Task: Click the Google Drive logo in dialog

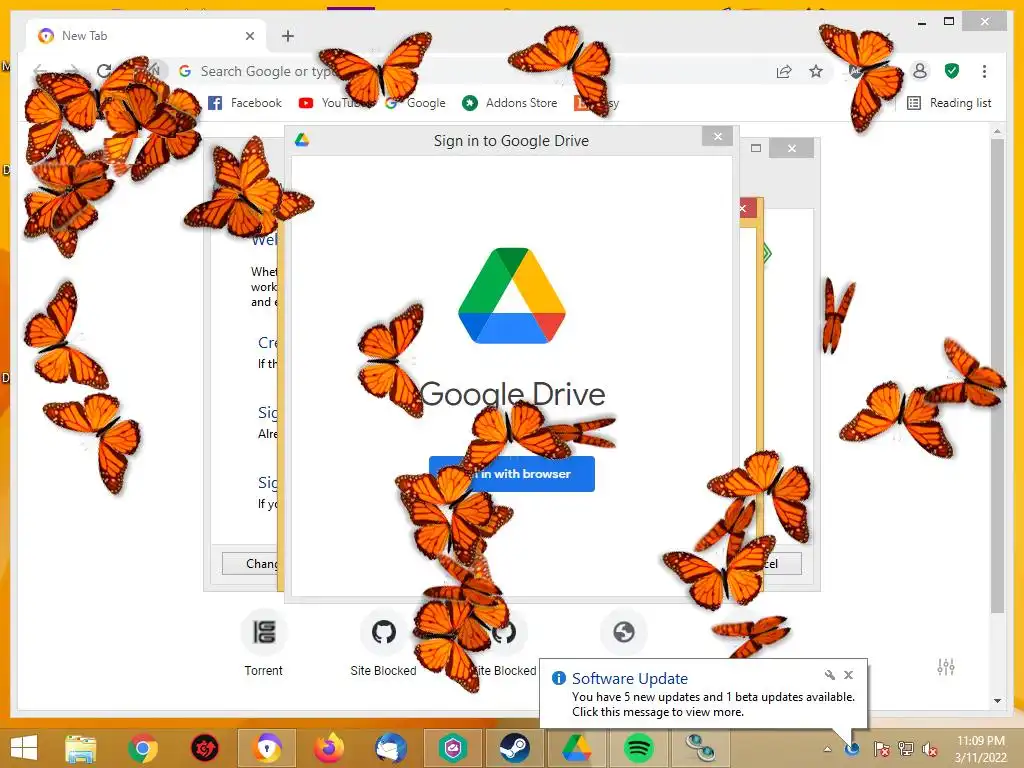Action: pyautogui.click(x=512, y=296)
